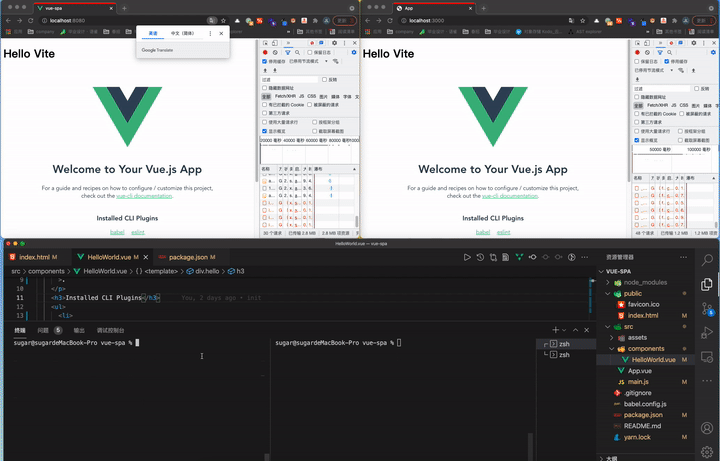Open Source Control view in activity bar
This screenshot has width=720, height=461.
click(707, 309)
